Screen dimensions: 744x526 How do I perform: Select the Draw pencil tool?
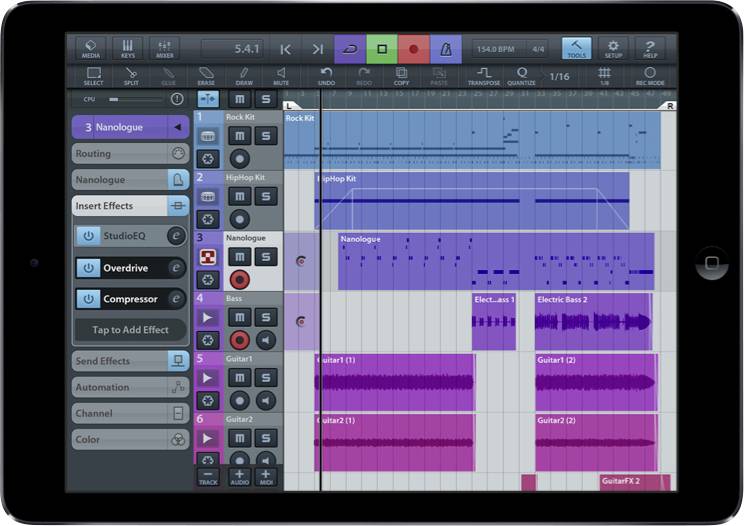pyautogui.click(x=244, y=75)
